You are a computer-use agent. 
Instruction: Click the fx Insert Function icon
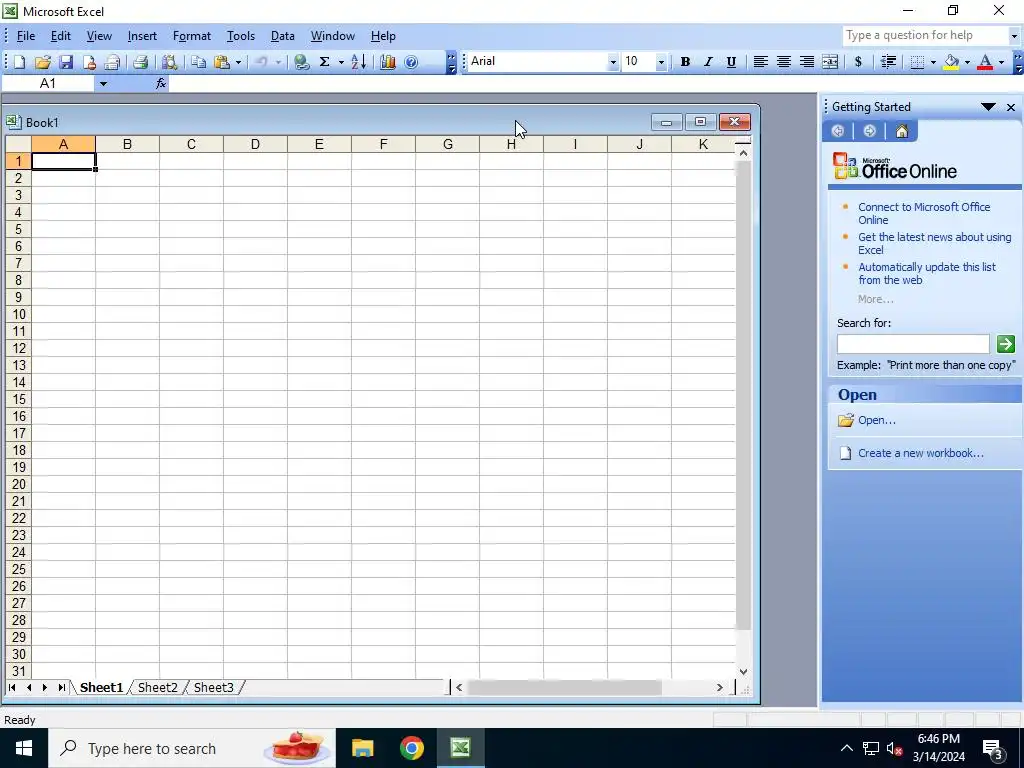pos(161,84)
